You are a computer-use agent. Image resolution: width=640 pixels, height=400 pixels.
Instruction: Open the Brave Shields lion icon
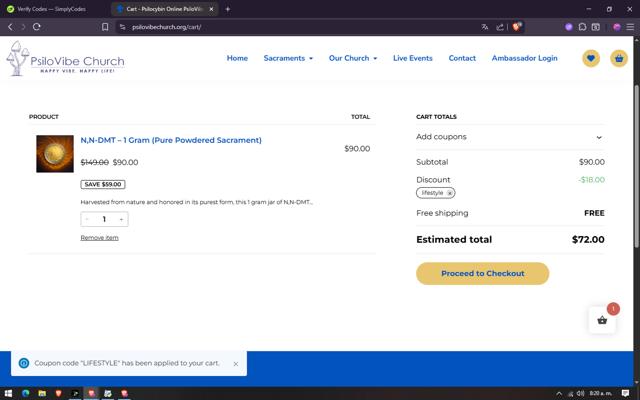pyautogui.click(x=517, y=27)
